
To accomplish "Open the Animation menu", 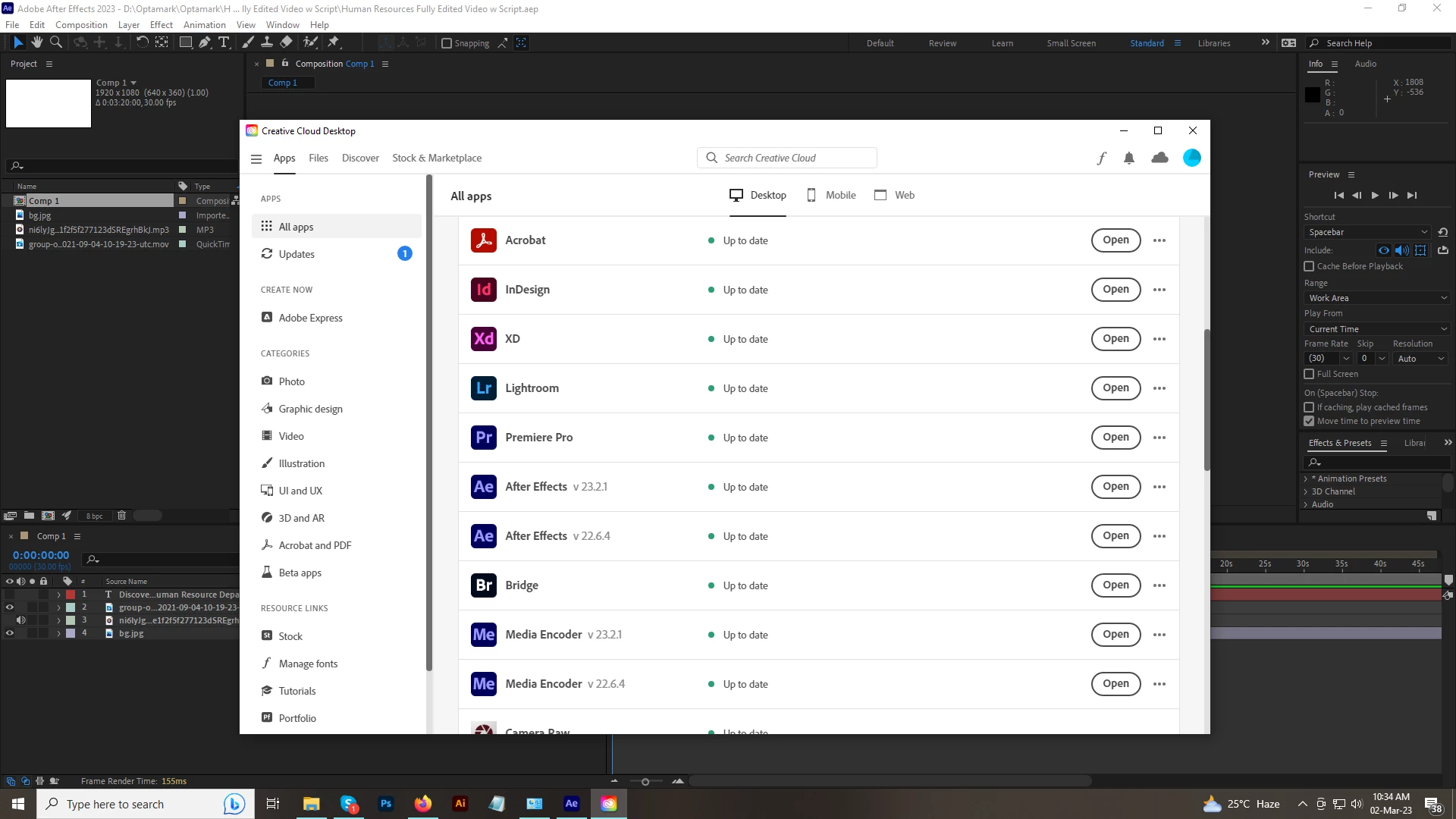I will (204, 24).
